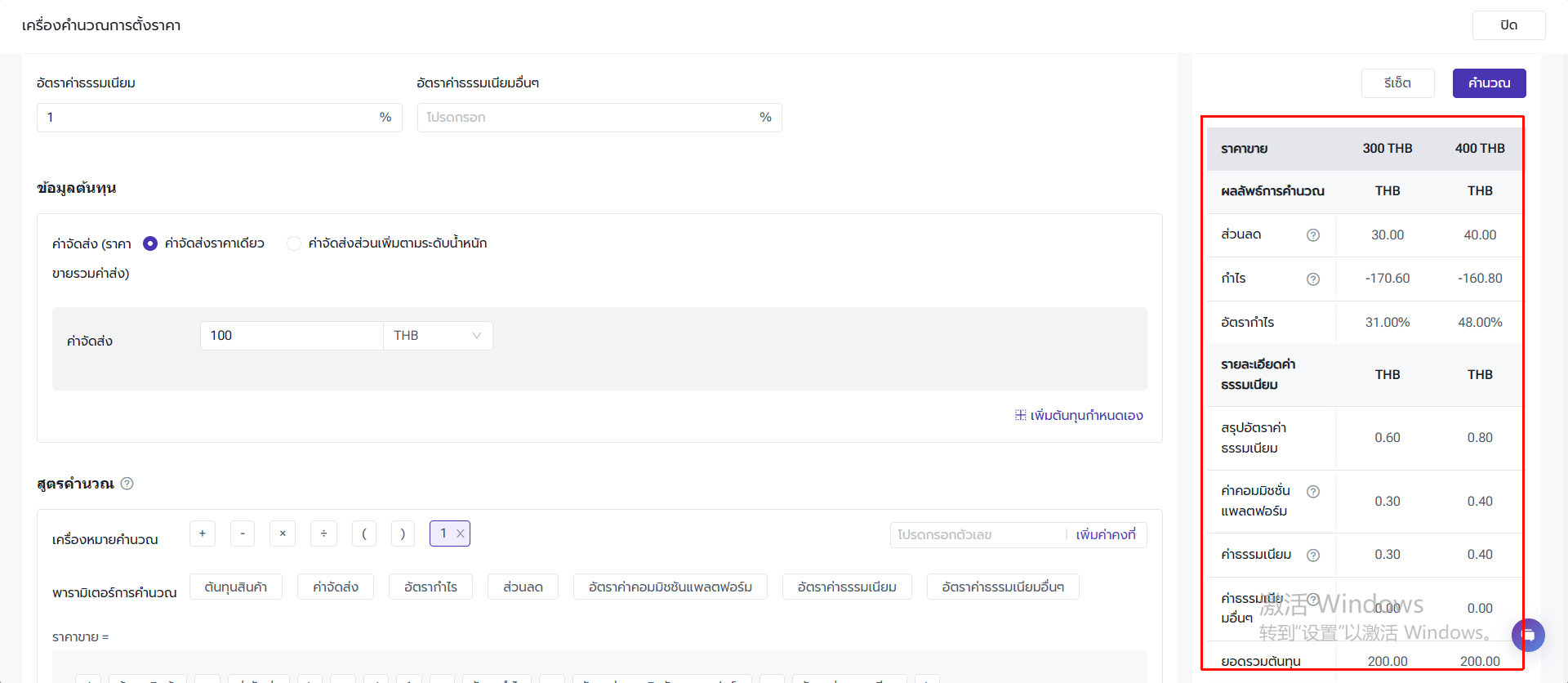Insert the plus operator
The height and width of the screenshot is (683, 1568).
[x=203, y=533]
